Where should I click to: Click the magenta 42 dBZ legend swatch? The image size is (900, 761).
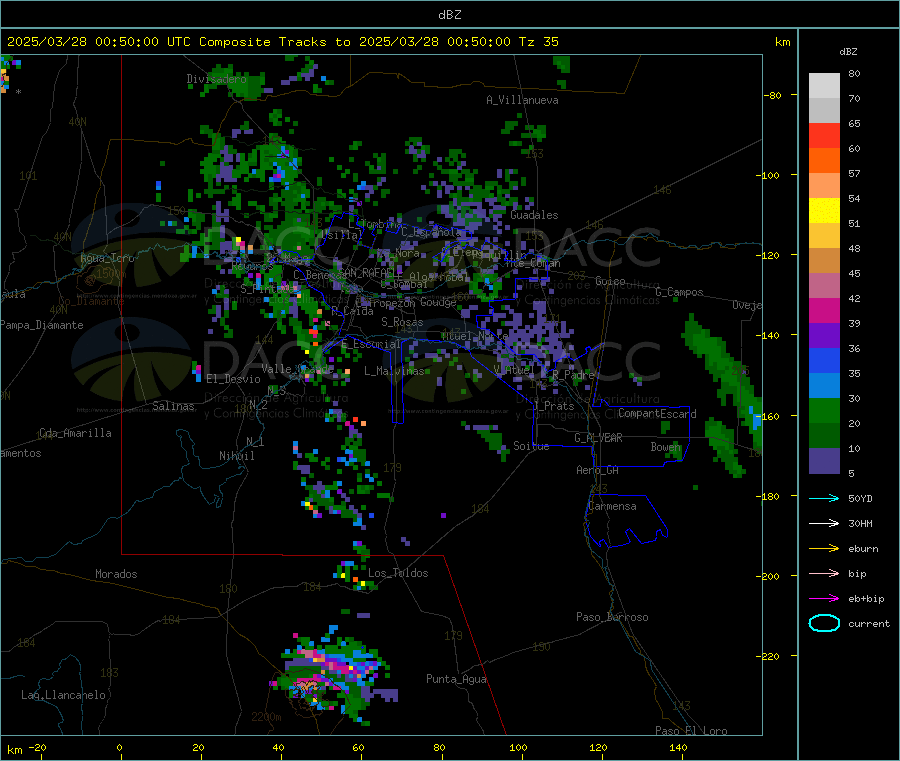pyautogui.click(x=824, y=310)
